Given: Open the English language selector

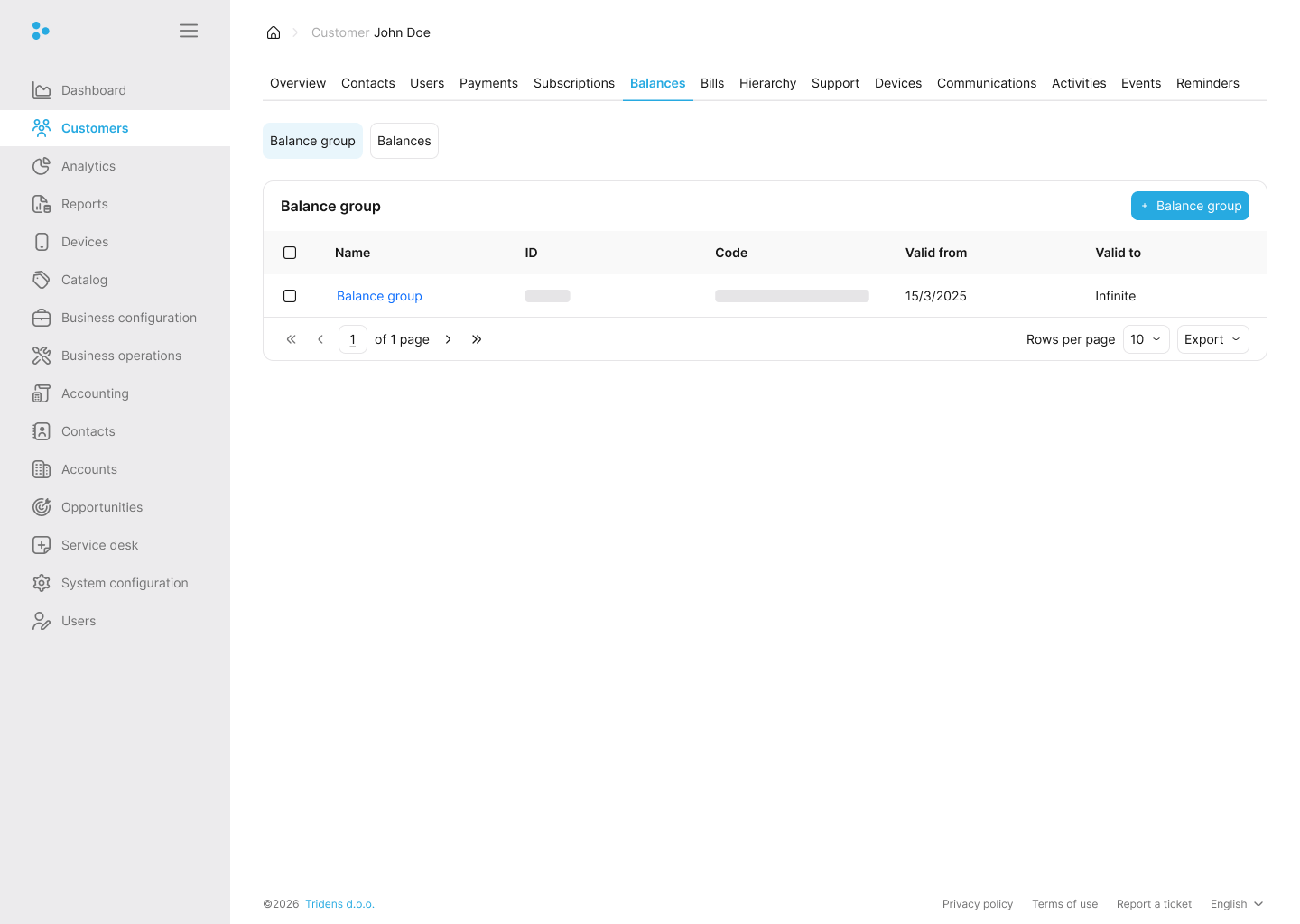Looking at the screenshot, I should pyautogui.click(x=1236, y=904).
